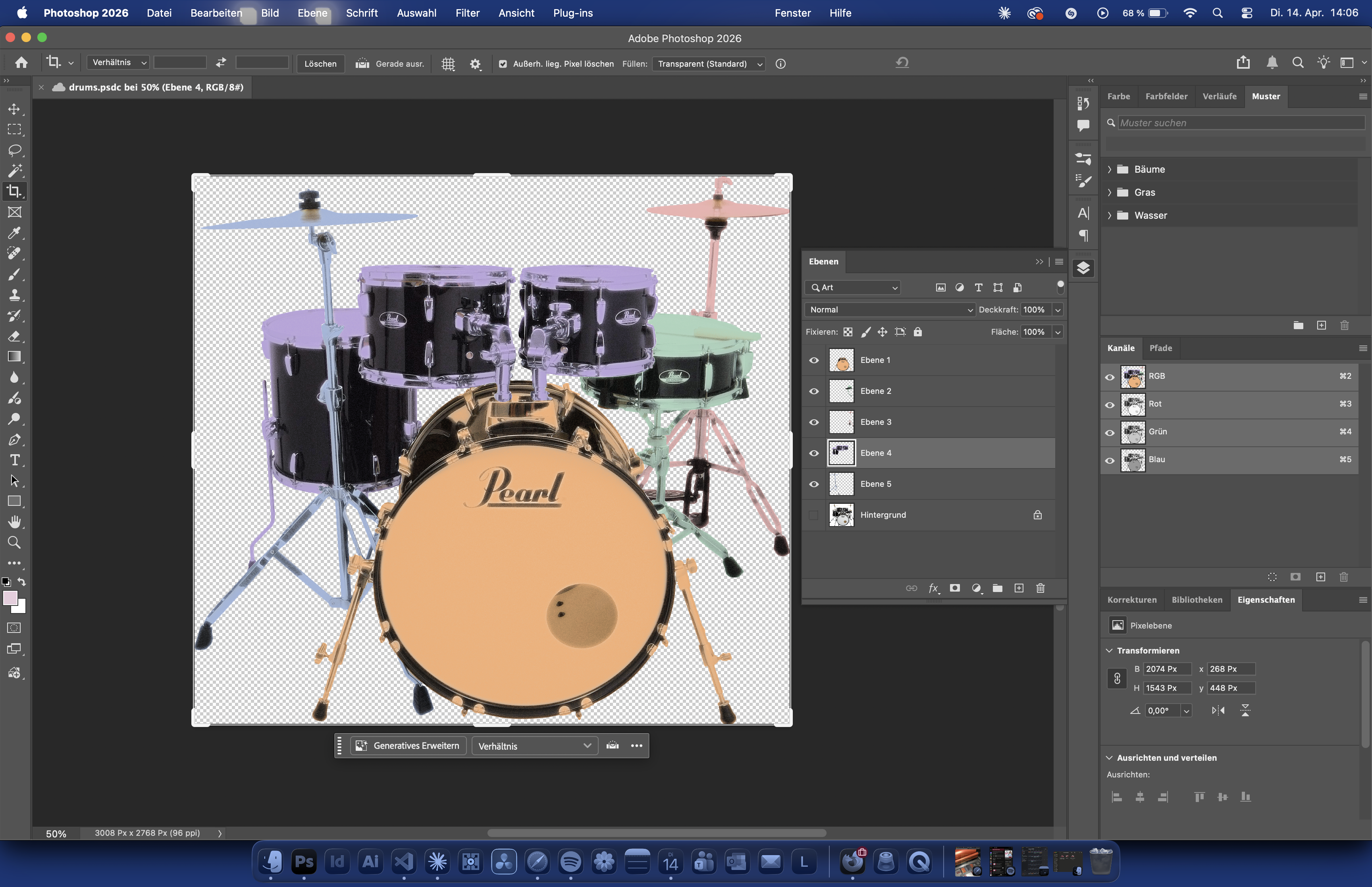Click the width B field in Transformieren

1167,669
